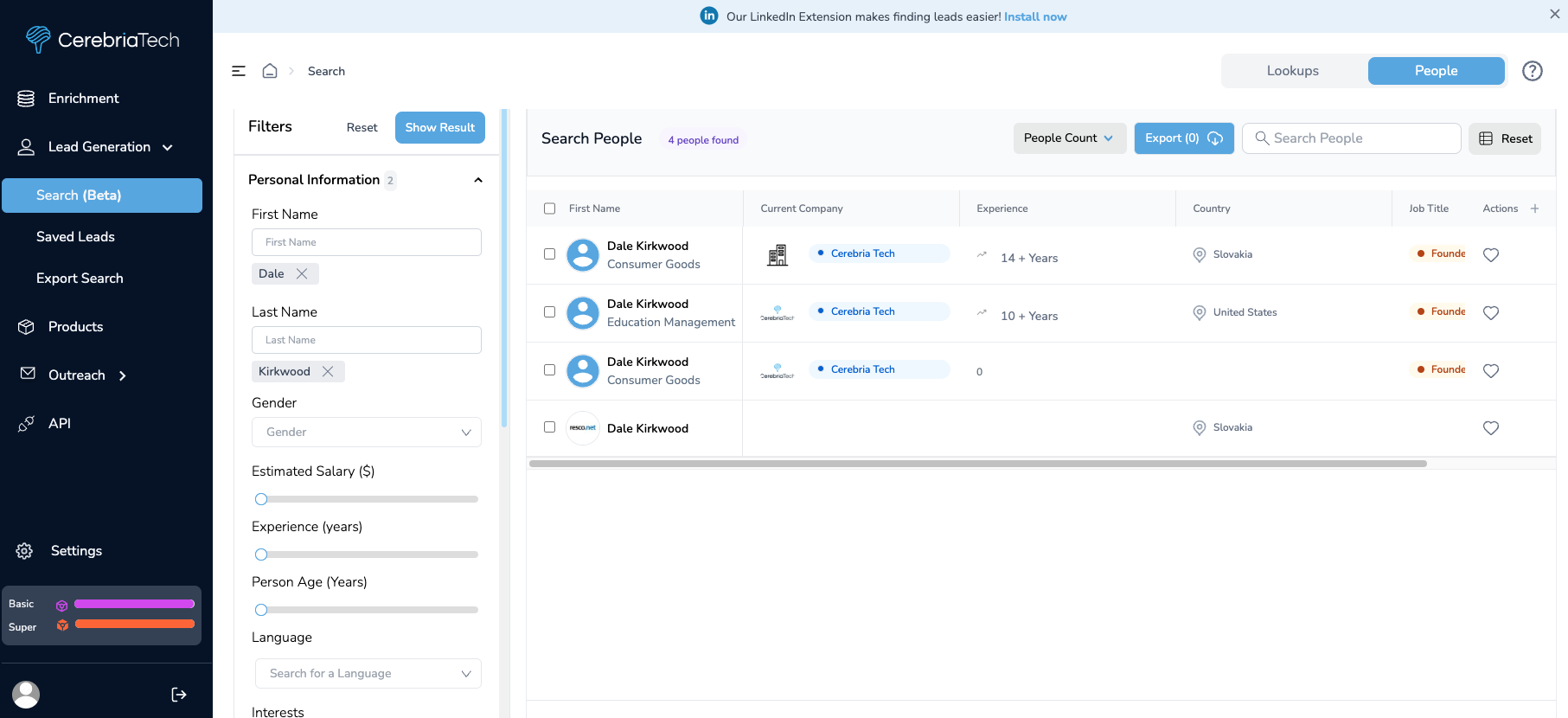Open Saved Leads in sidebar

(75, 237)
